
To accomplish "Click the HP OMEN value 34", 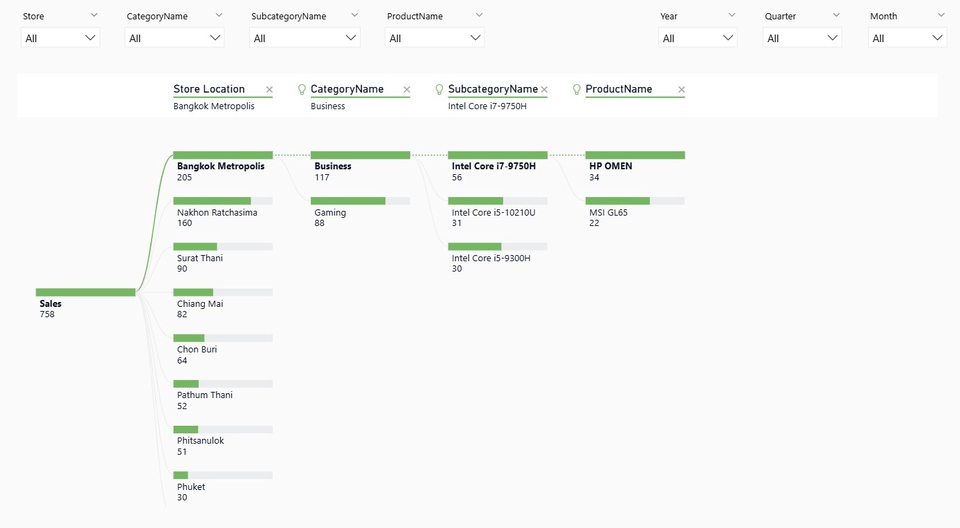I will (x=594, y=178).
